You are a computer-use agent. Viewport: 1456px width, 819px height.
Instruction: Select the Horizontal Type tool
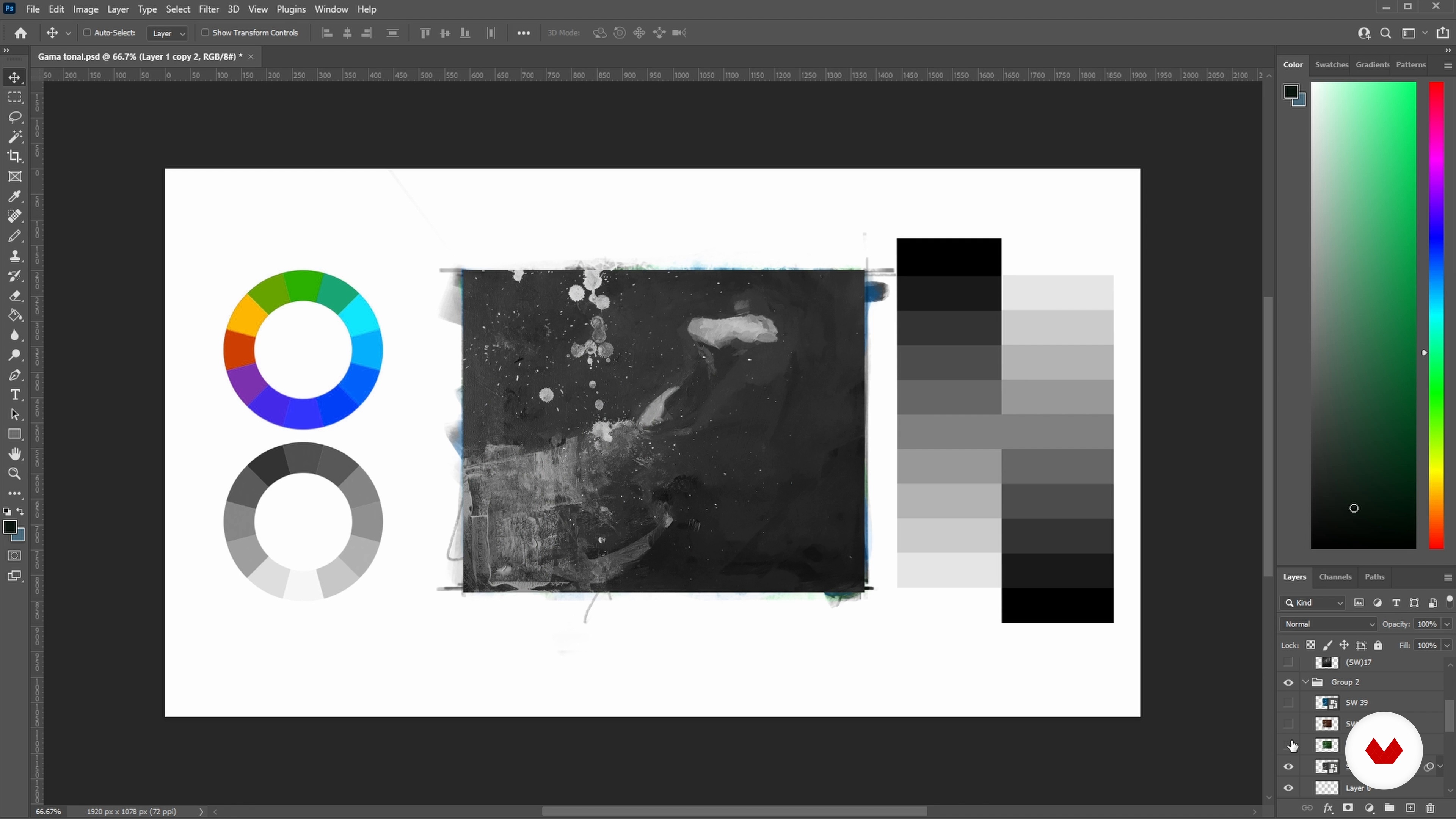15,394
